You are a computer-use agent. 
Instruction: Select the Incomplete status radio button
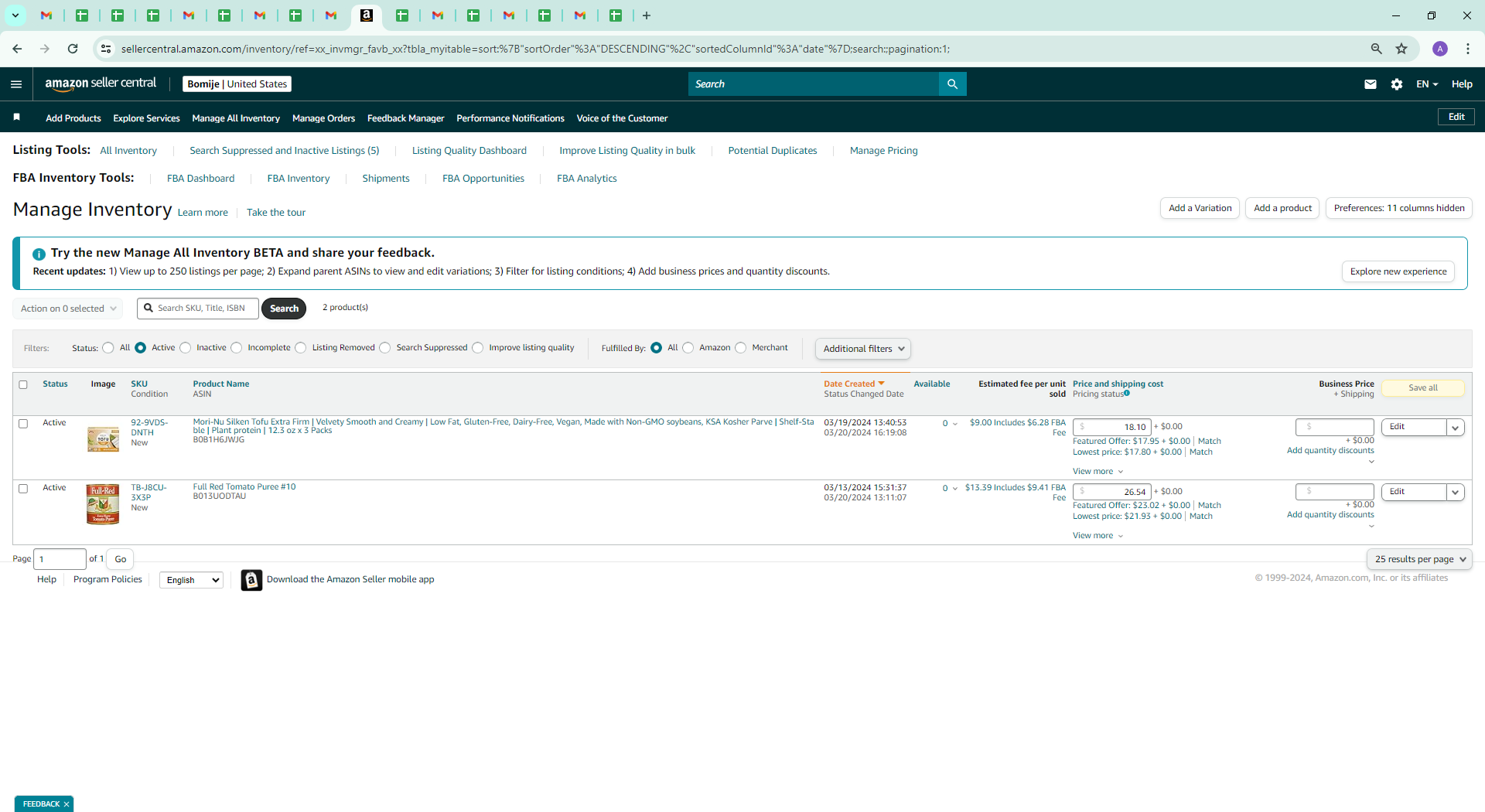pyautogui.click(x=237, y=348)
